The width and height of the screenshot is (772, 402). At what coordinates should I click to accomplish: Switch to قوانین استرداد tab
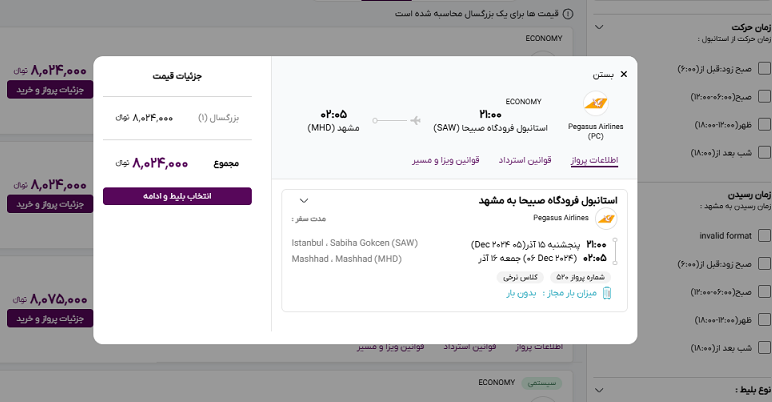coord(525,160)
